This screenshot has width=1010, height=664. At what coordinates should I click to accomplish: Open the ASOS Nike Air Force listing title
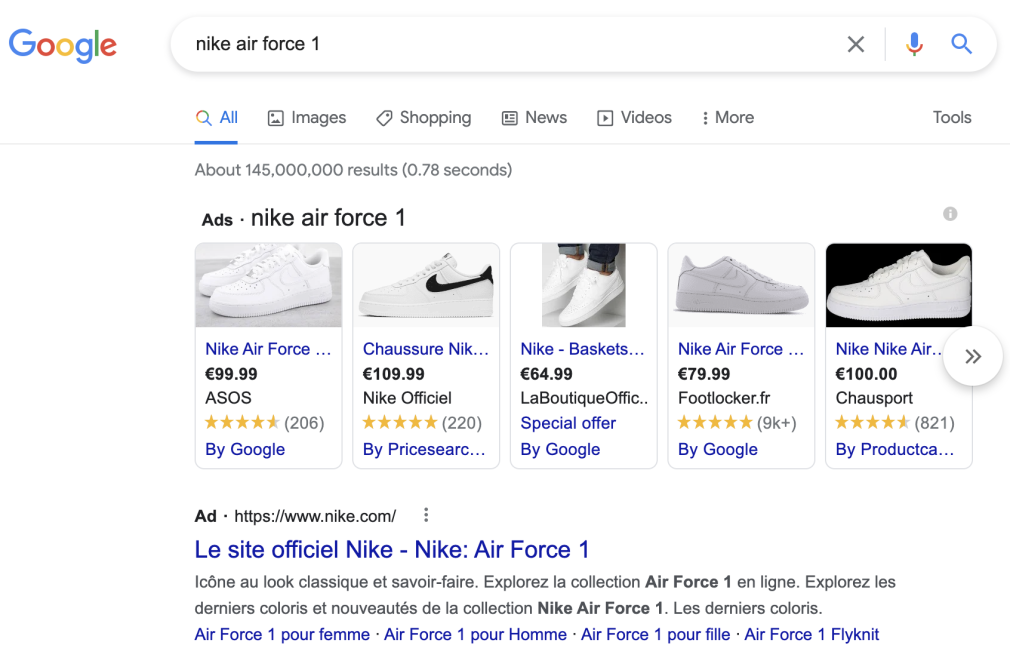pyautogui.click(x=268, y=349)
